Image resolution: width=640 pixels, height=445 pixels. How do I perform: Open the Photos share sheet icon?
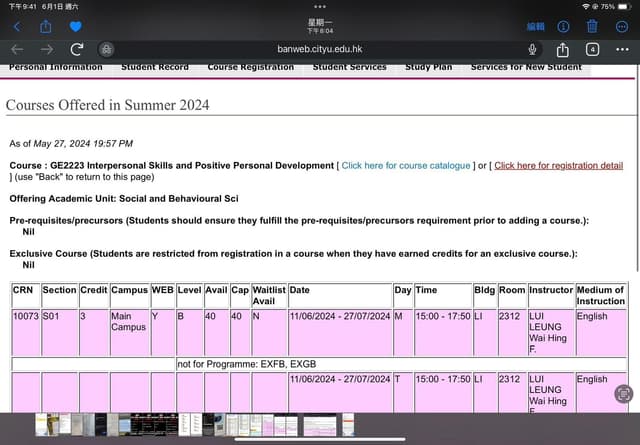pos(45,26)
